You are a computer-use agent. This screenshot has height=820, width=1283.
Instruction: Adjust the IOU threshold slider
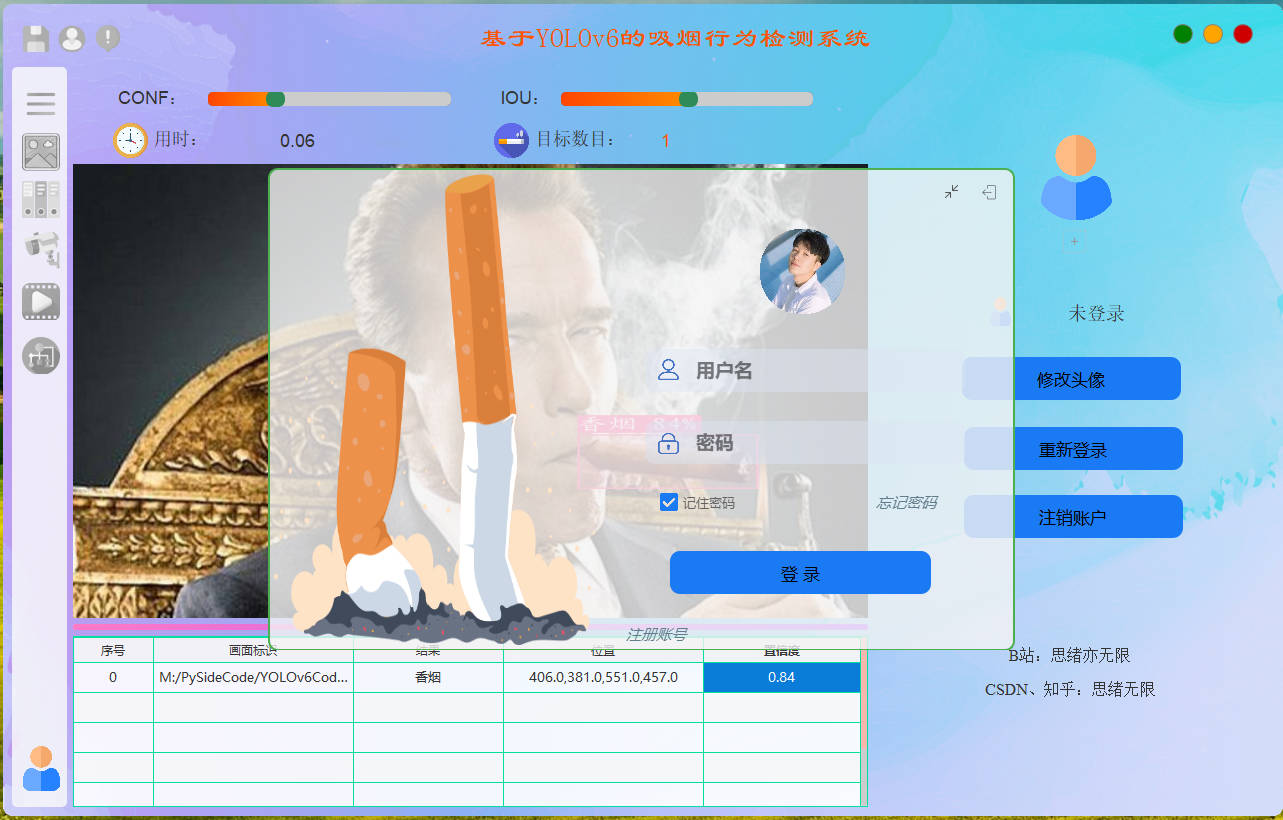687,99
